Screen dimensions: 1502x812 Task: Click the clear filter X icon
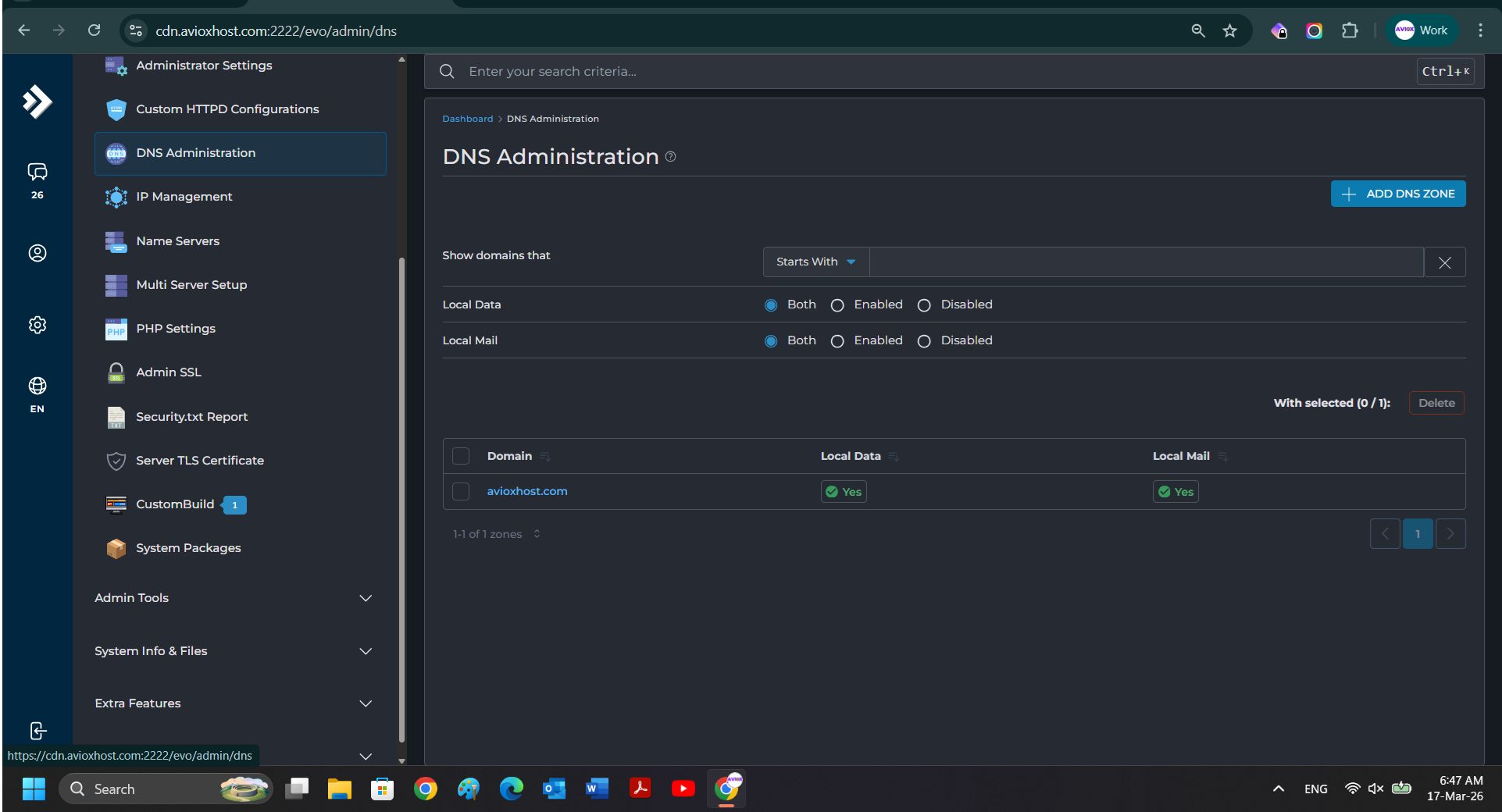[1444, 262]
